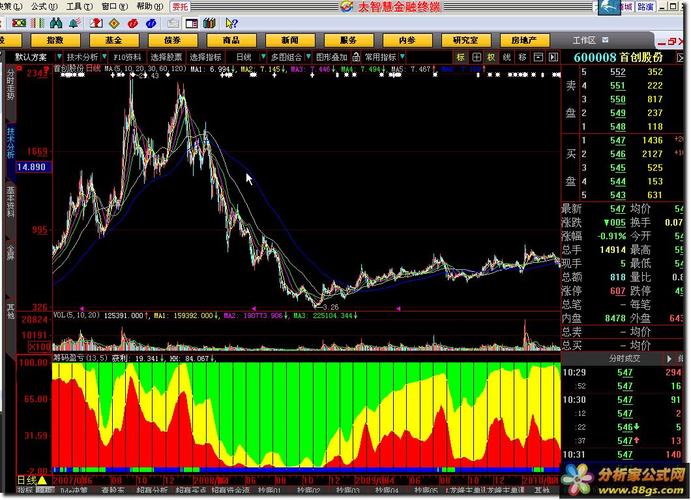Open the stacked books icon
Viewport: 691px width, 500px height.
[209, 23]
